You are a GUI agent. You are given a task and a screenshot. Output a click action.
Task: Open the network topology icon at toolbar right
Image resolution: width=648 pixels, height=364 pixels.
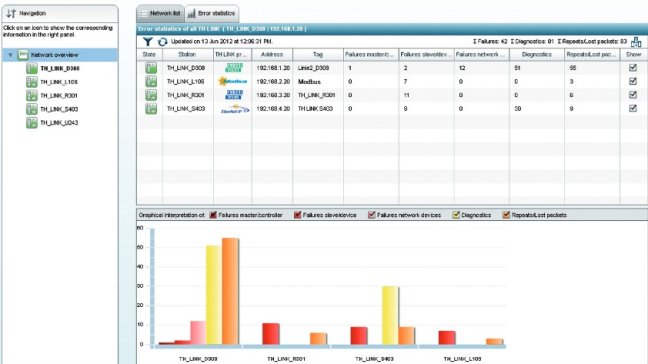(636, 41)
